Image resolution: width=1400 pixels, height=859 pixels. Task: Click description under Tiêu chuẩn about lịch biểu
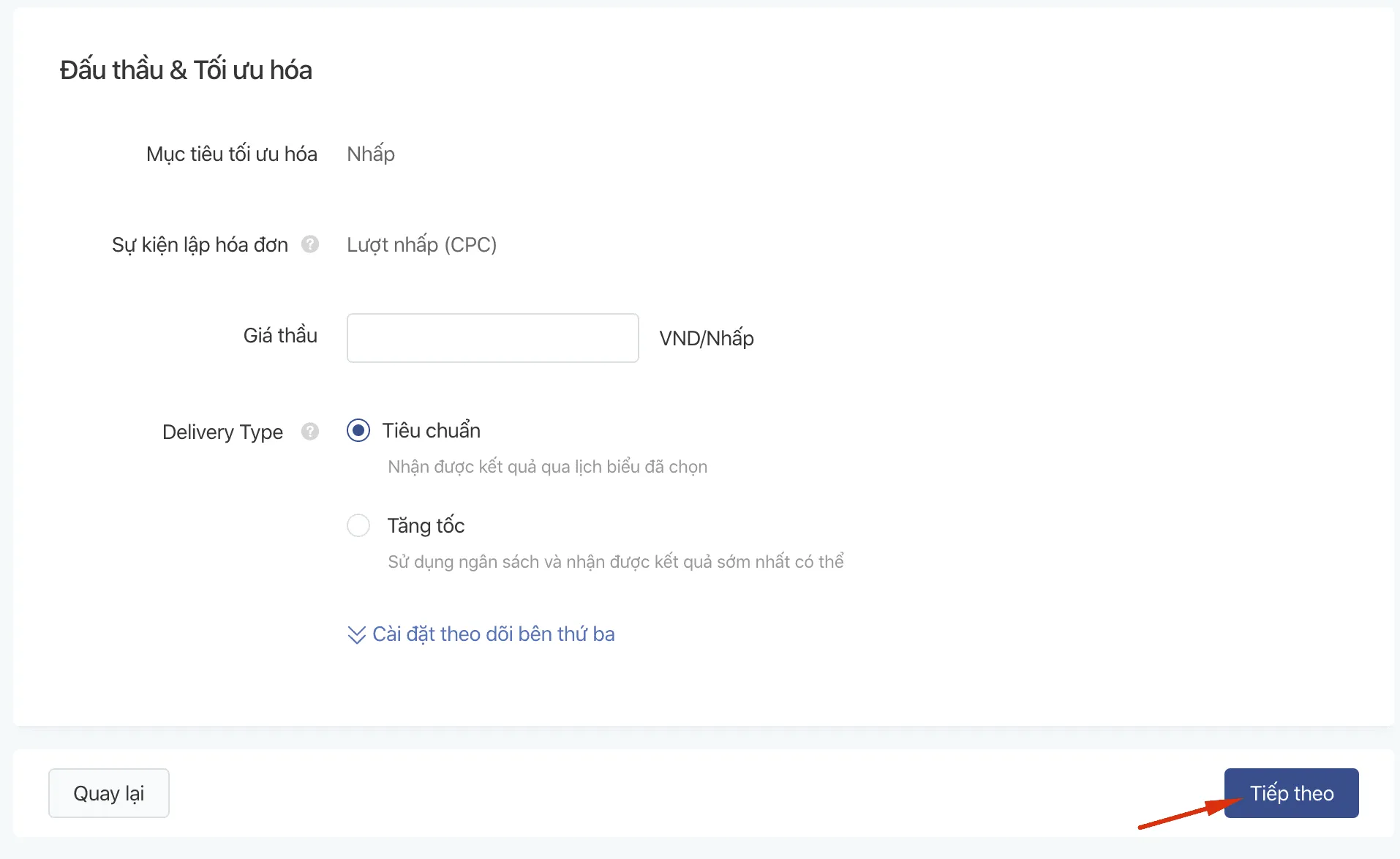[547, 467]
